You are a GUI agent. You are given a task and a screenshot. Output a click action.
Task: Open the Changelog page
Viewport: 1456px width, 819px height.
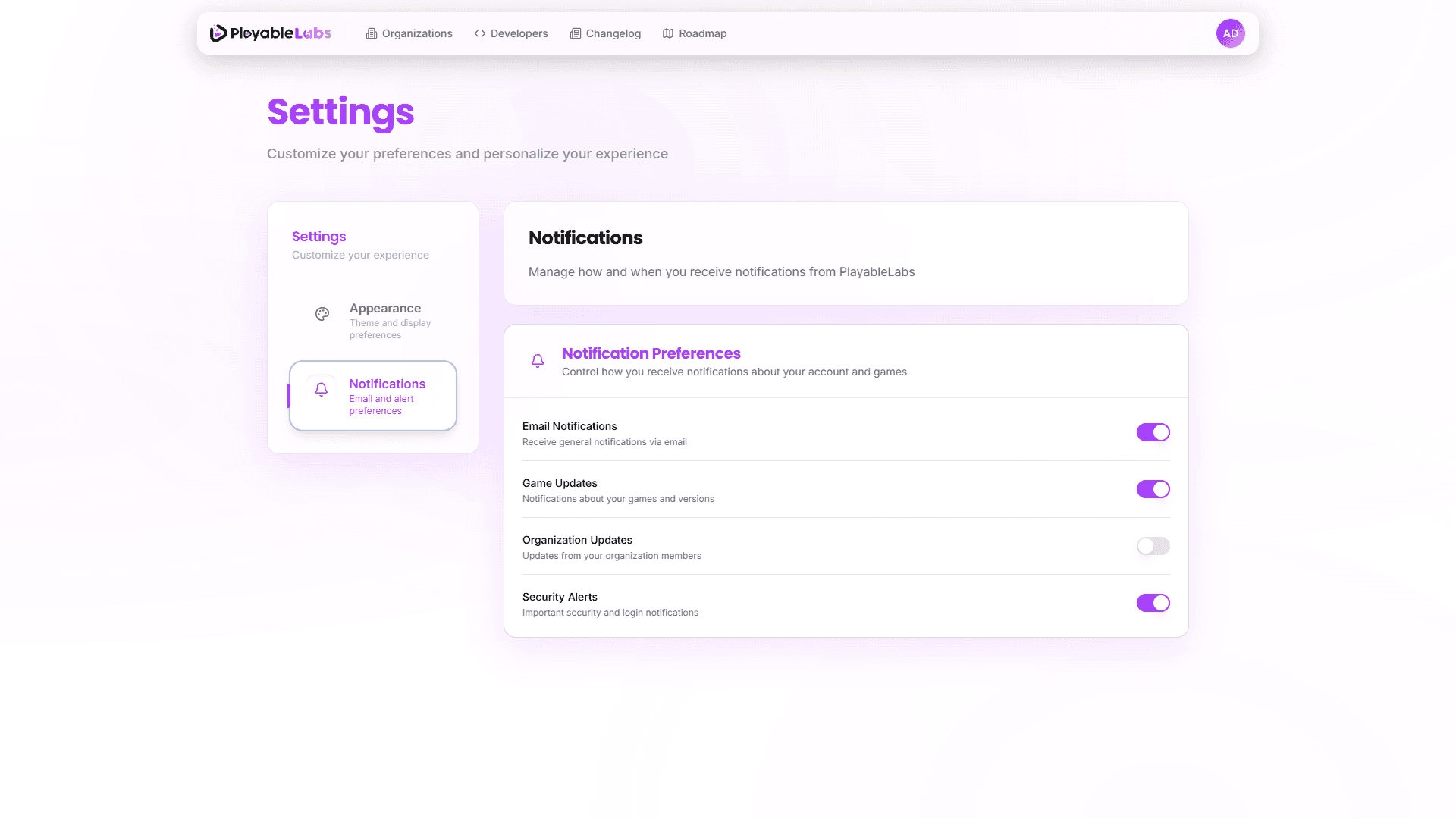(x=613, y=33)
